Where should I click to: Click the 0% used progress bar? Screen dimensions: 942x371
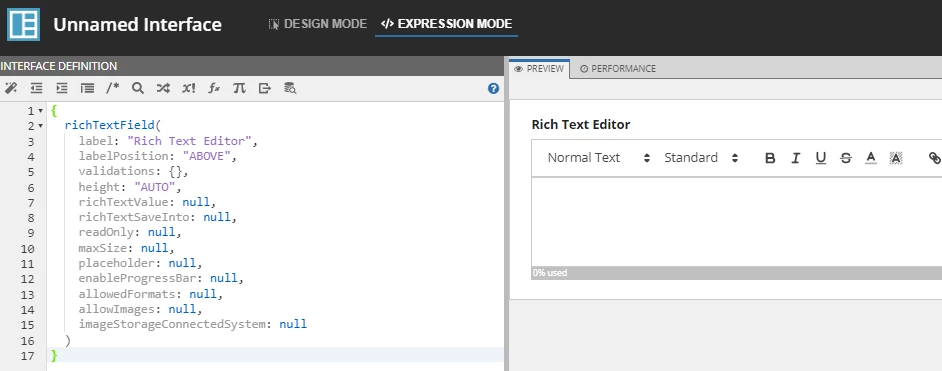click(737, 273)
